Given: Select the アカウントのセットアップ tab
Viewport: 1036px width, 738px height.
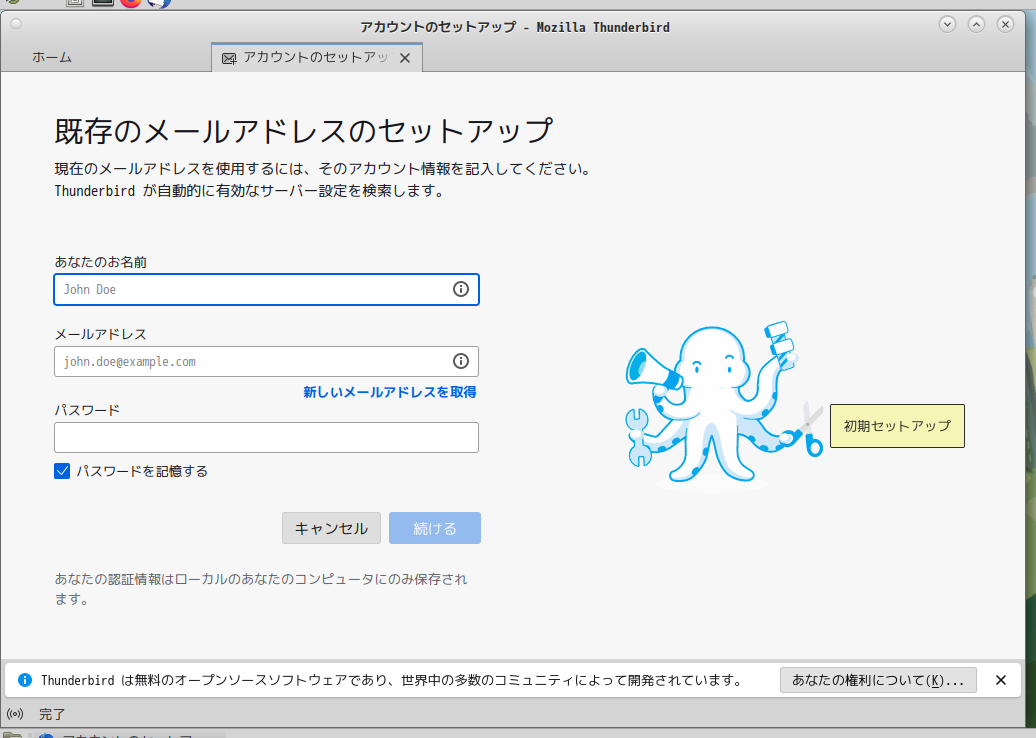Looking at the screenshot, I should tap(316, 57).
